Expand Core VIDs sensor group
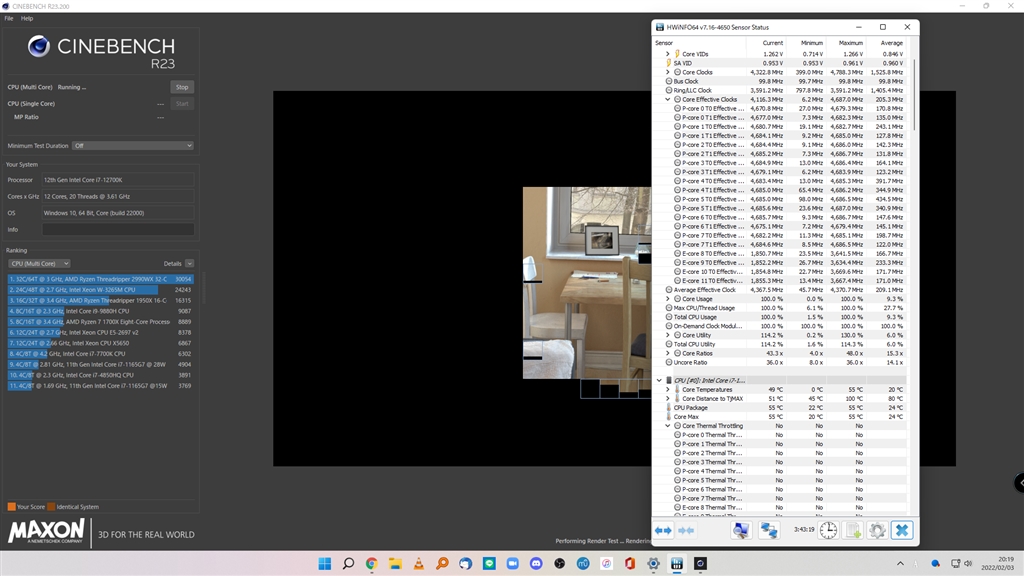 pos(667,54)
